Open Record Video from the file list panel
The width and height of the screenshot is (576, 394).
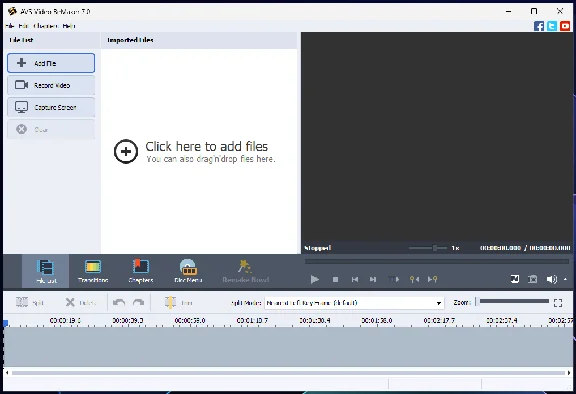point(51,85)
